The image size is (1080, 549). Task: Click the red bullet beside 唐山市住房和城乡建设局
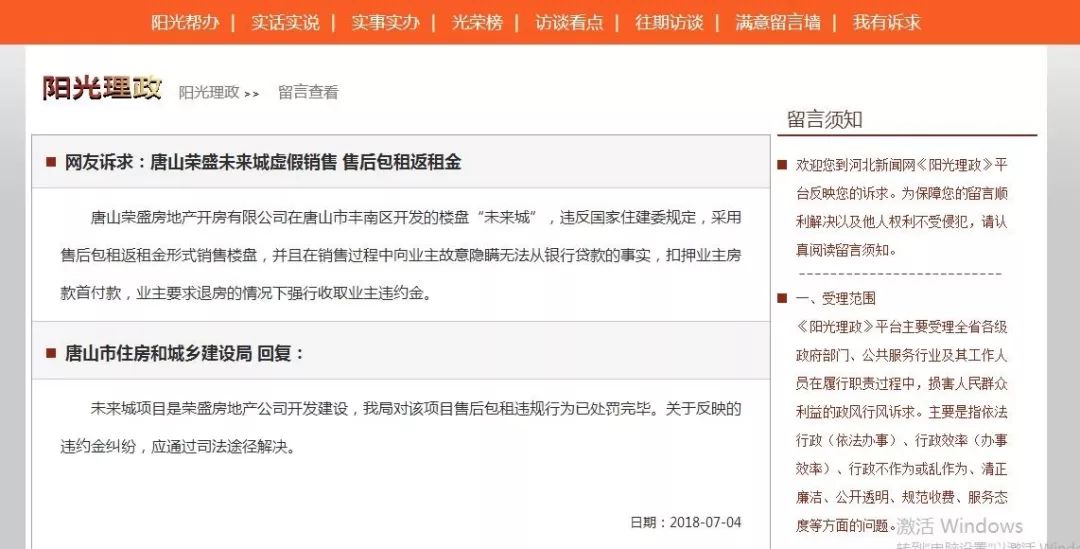pyautogui.click(x=51, y=353)
